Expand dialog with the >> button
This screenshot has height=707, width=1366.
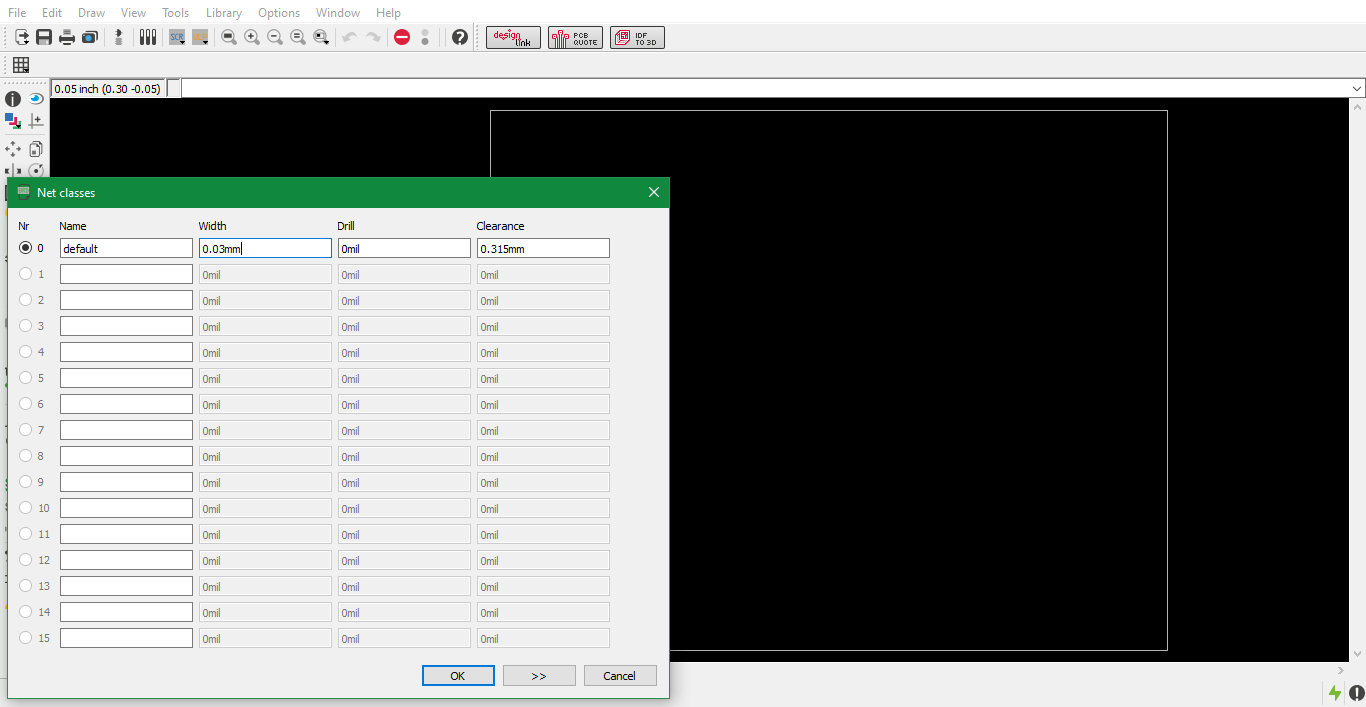pyautogui.click(x=539, y=676)
